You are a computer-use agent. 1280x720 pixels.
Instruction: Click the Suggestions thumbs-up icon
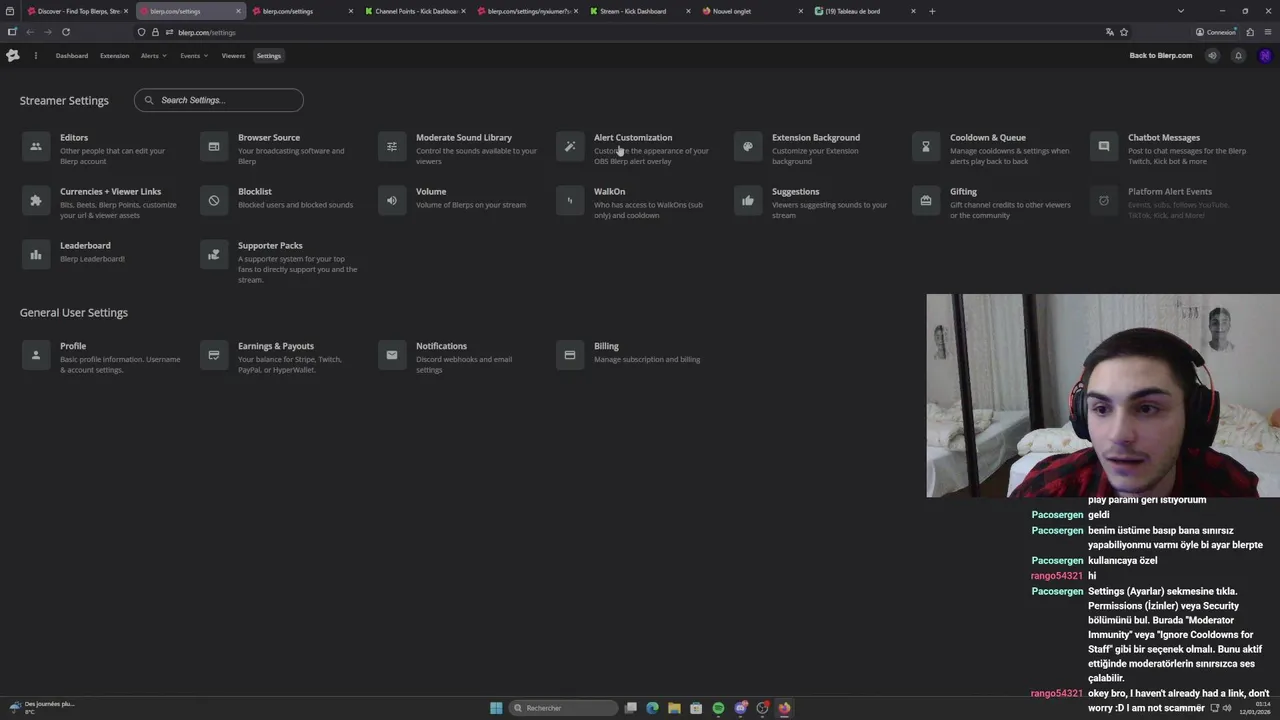[x=748, y=201]
